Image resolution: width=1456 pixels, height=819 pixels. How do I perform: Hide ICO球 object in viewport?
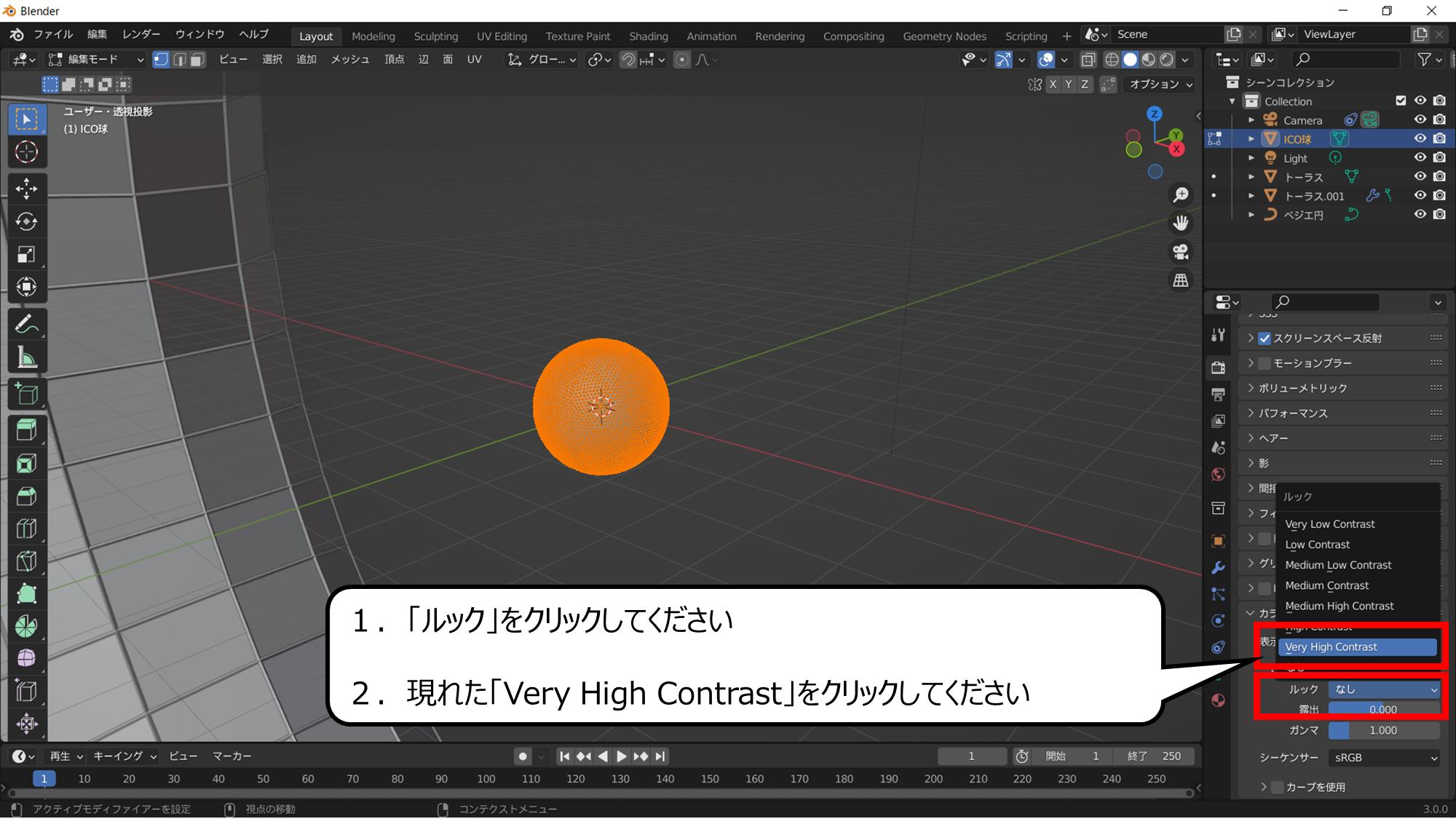[1420, 138]
